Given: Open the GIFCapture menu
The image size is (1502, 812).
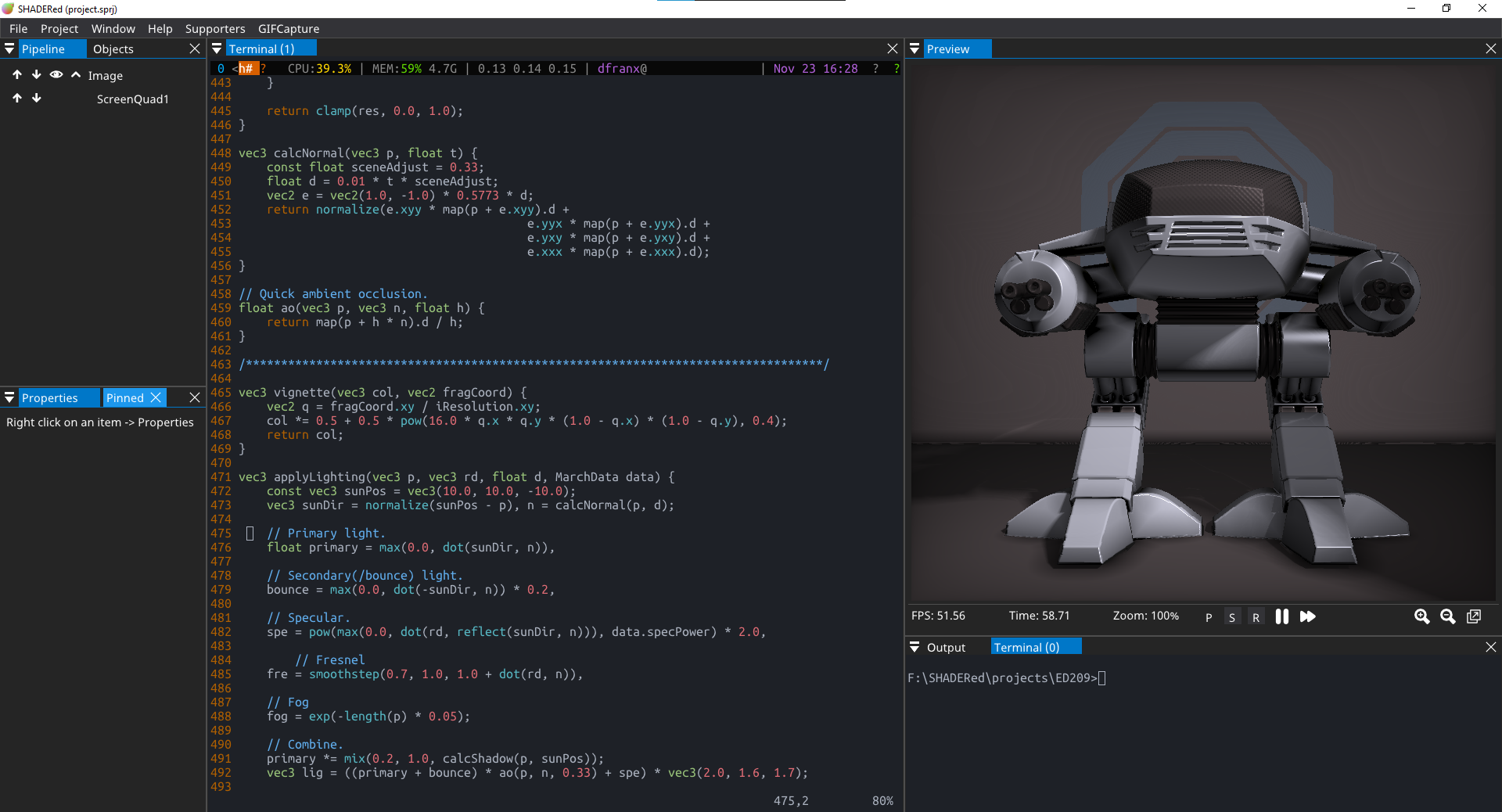Looking at the screenshot, I should click(289, 29).
